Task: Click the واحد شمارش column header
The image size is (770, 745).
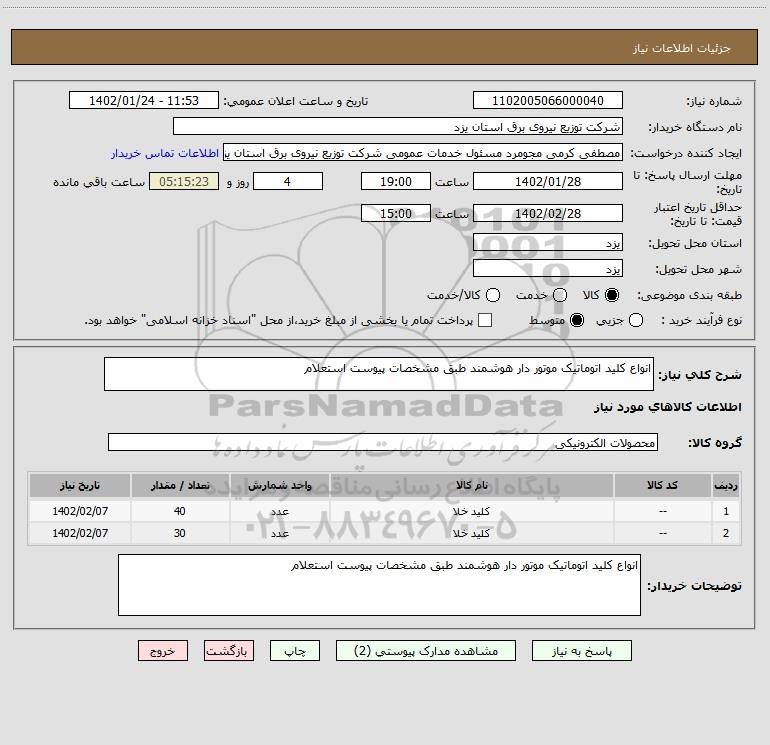Action: click(279, 485)
